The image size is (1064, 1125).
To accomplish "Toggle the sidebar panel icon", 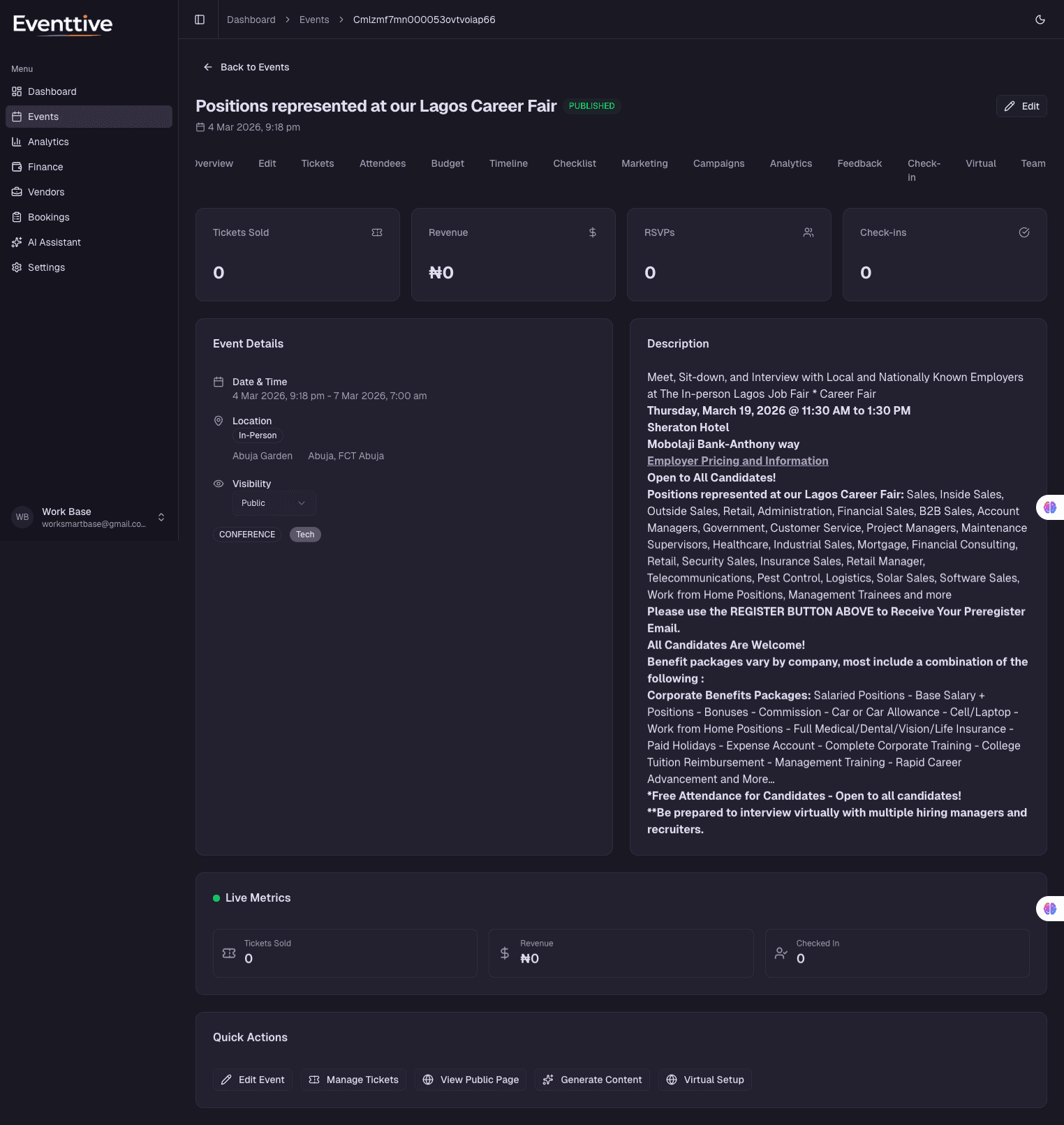I will [200, 20].
